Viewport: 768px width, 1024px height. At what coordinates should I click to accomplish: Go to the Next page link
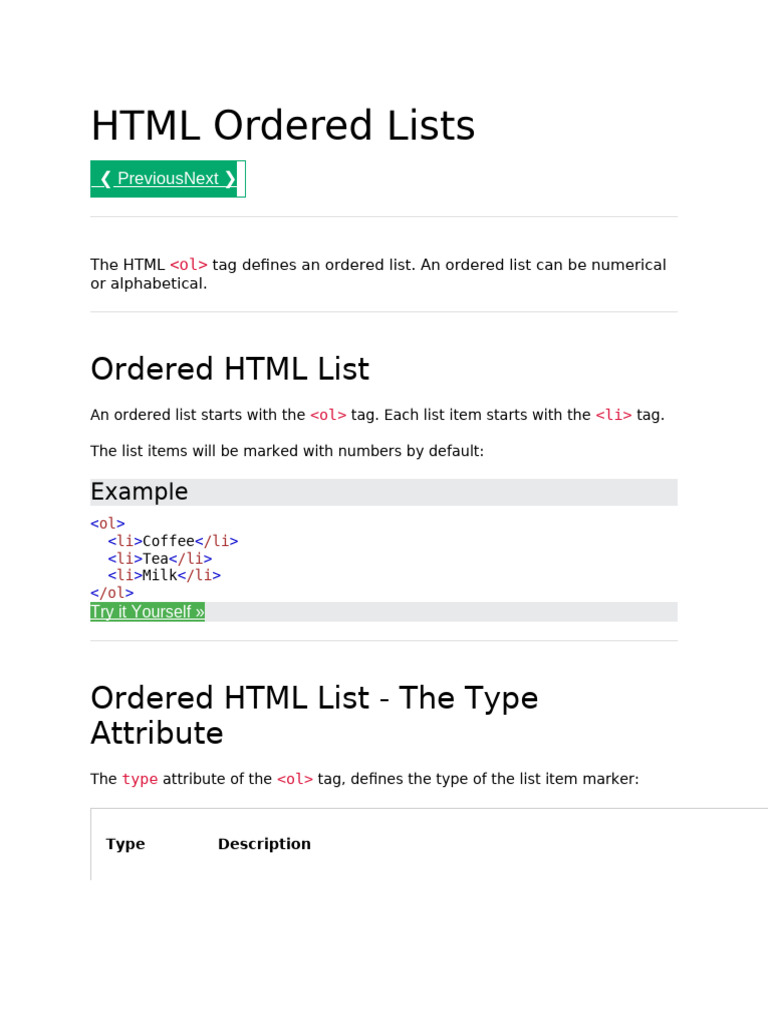210,179
